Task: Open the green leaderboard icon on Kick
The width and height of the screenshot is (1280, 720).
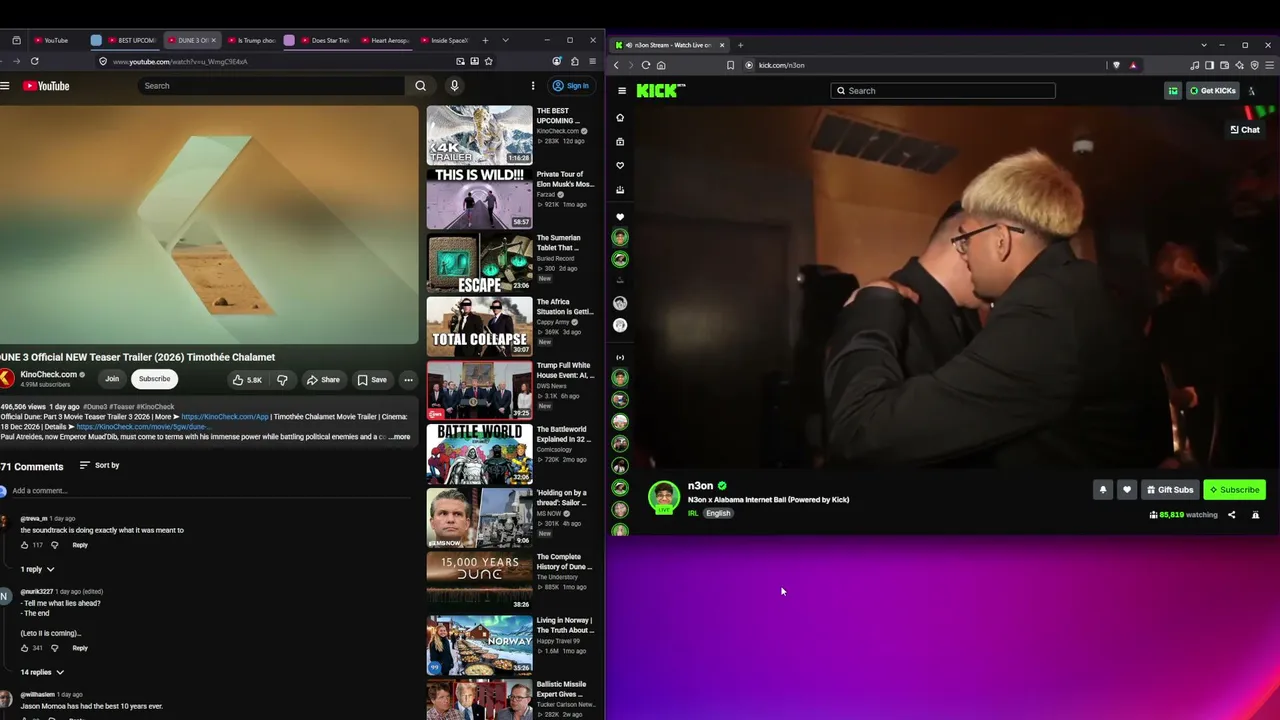Action: 1173,91
